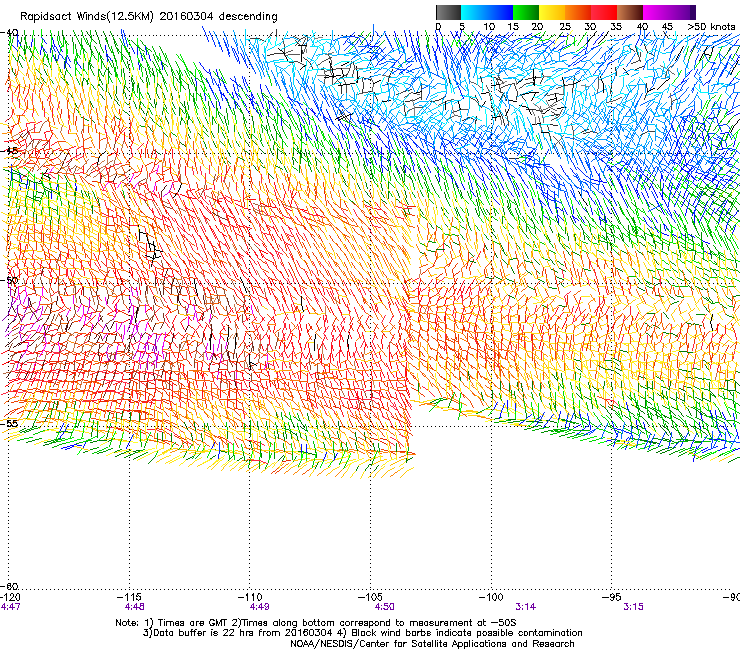740x650 pixels.
Task: Click the '-50' latitude axis label
Action: 9,280
